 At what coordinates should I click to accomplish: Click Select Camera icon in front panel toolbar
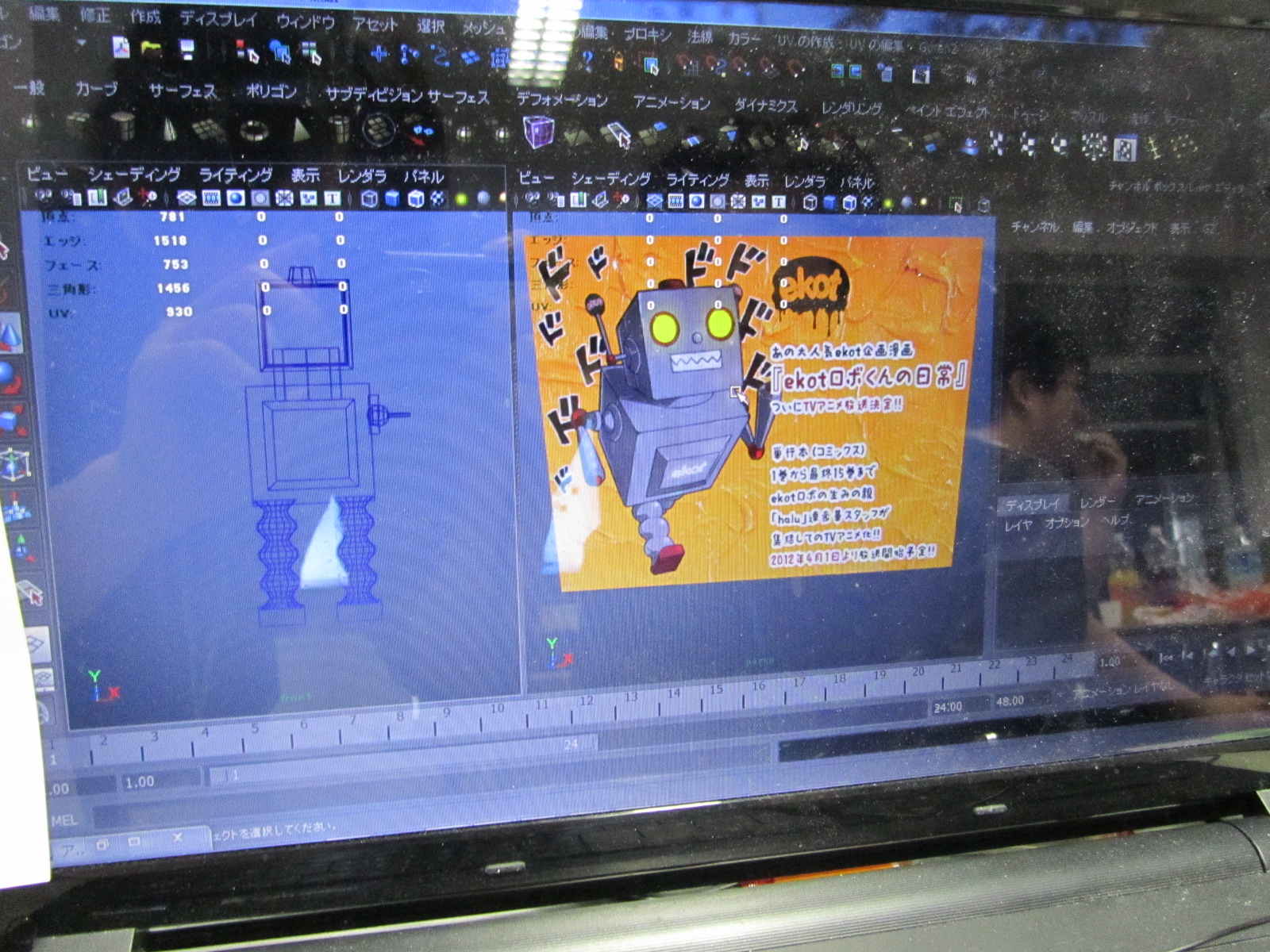44,196
